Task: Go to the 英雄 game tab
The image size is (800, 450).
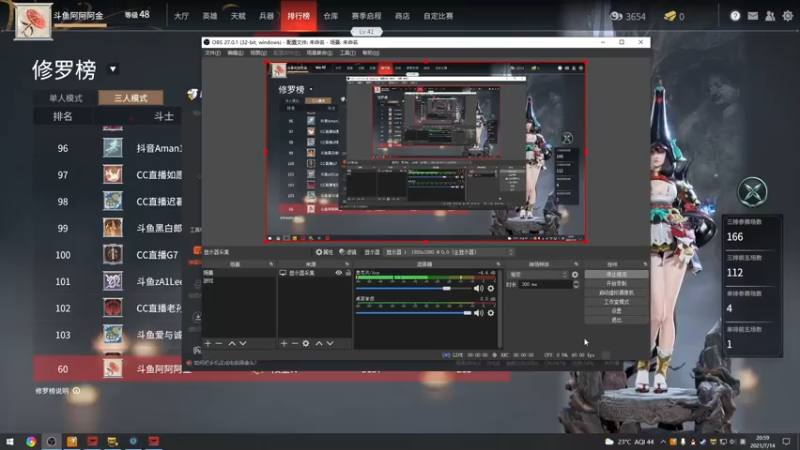Action: (x=210, y=16)
